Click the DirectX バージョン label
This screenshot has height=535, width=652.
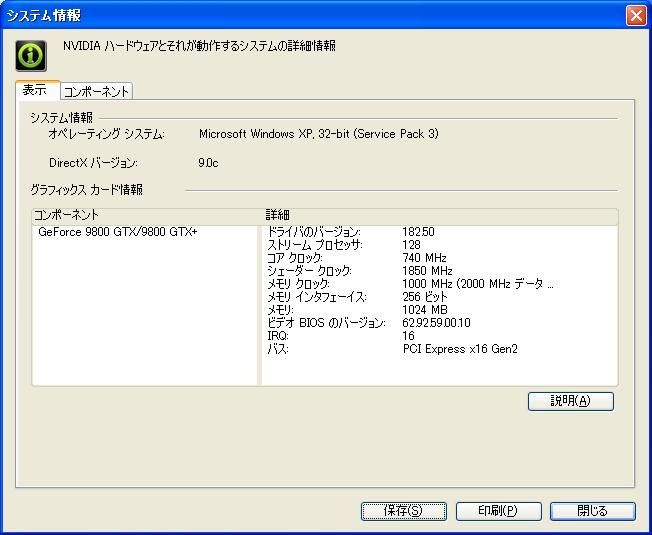(x=93, y=163)
